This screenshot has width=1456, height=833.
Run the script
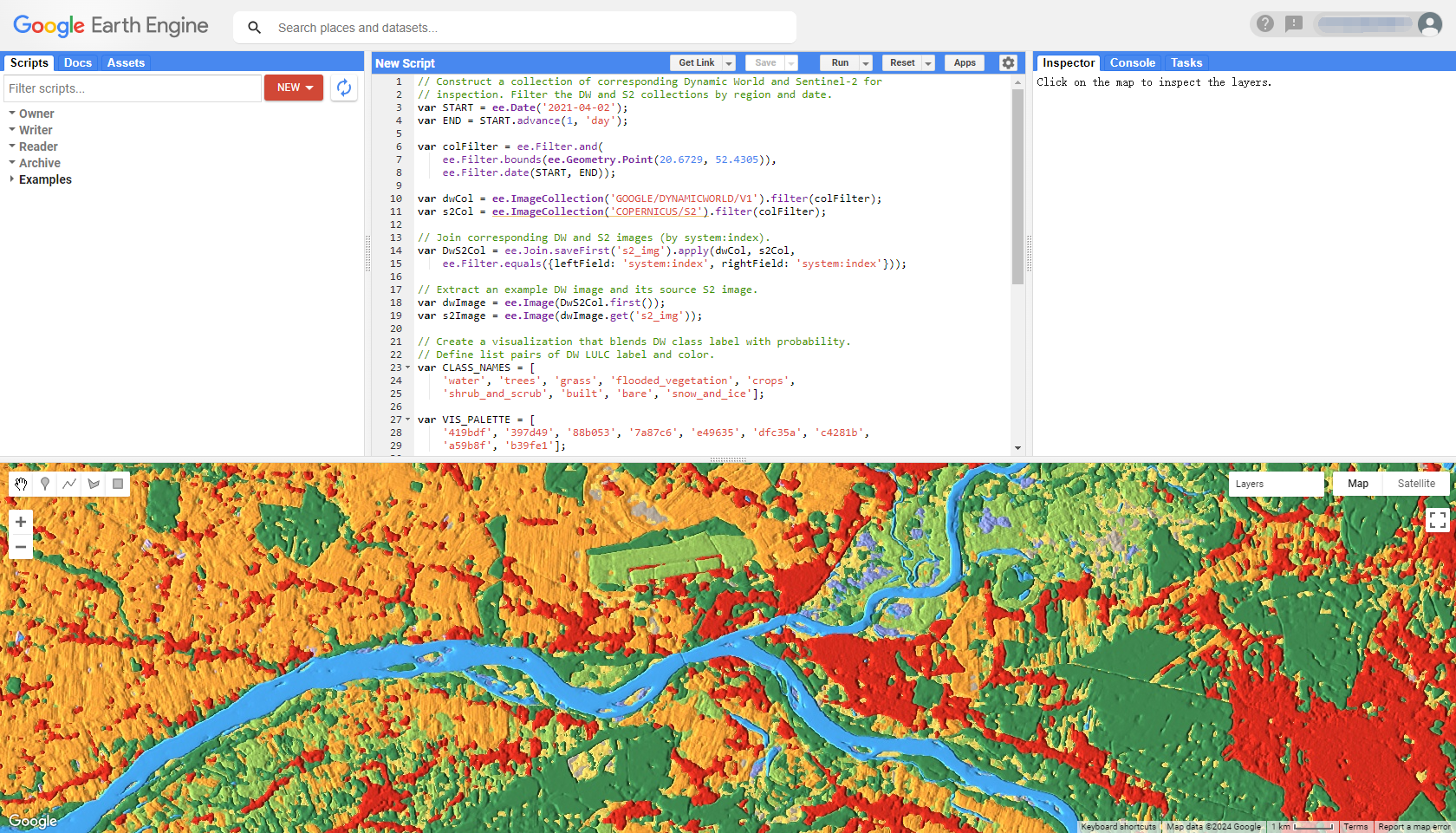840,63
